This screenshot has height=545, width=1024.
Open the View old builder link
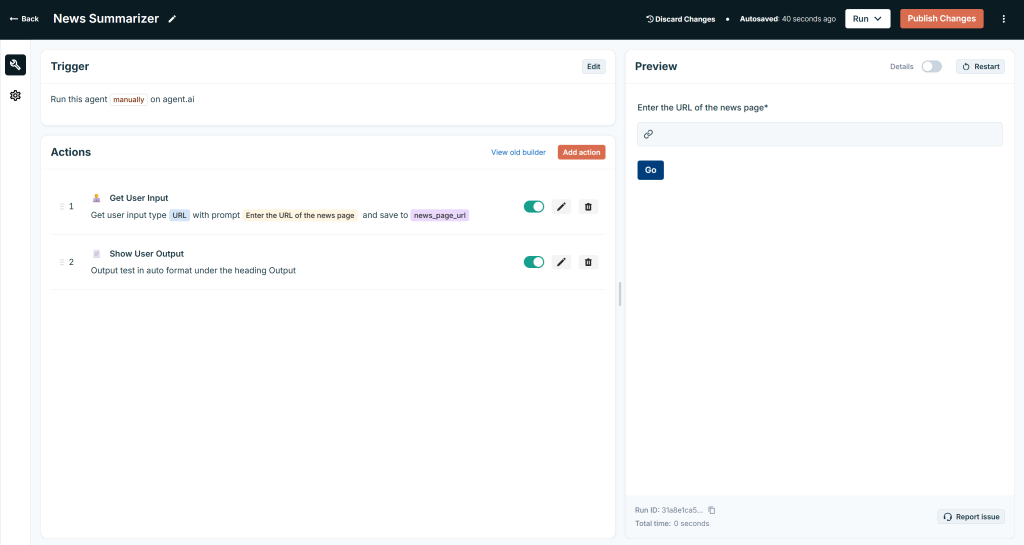518,152
